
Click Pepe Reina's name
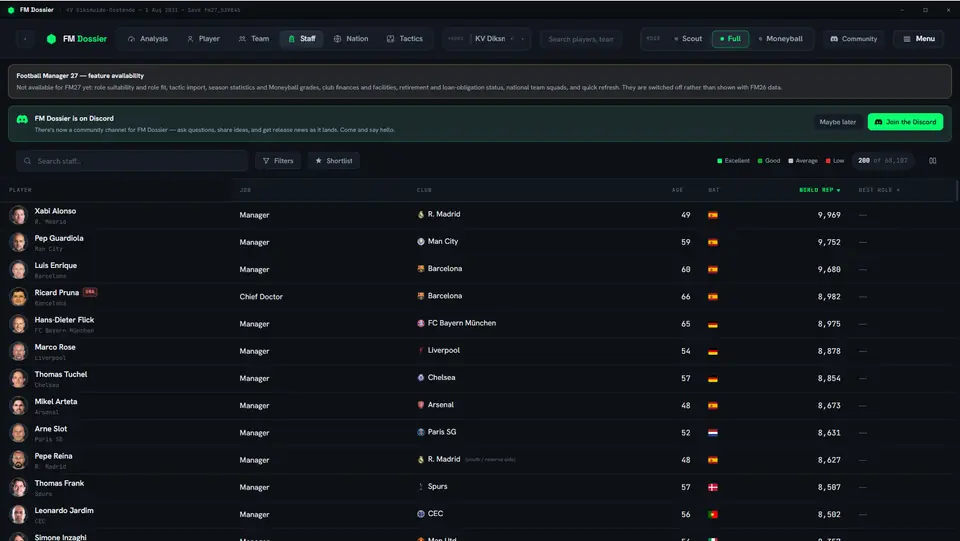[53, 456]
